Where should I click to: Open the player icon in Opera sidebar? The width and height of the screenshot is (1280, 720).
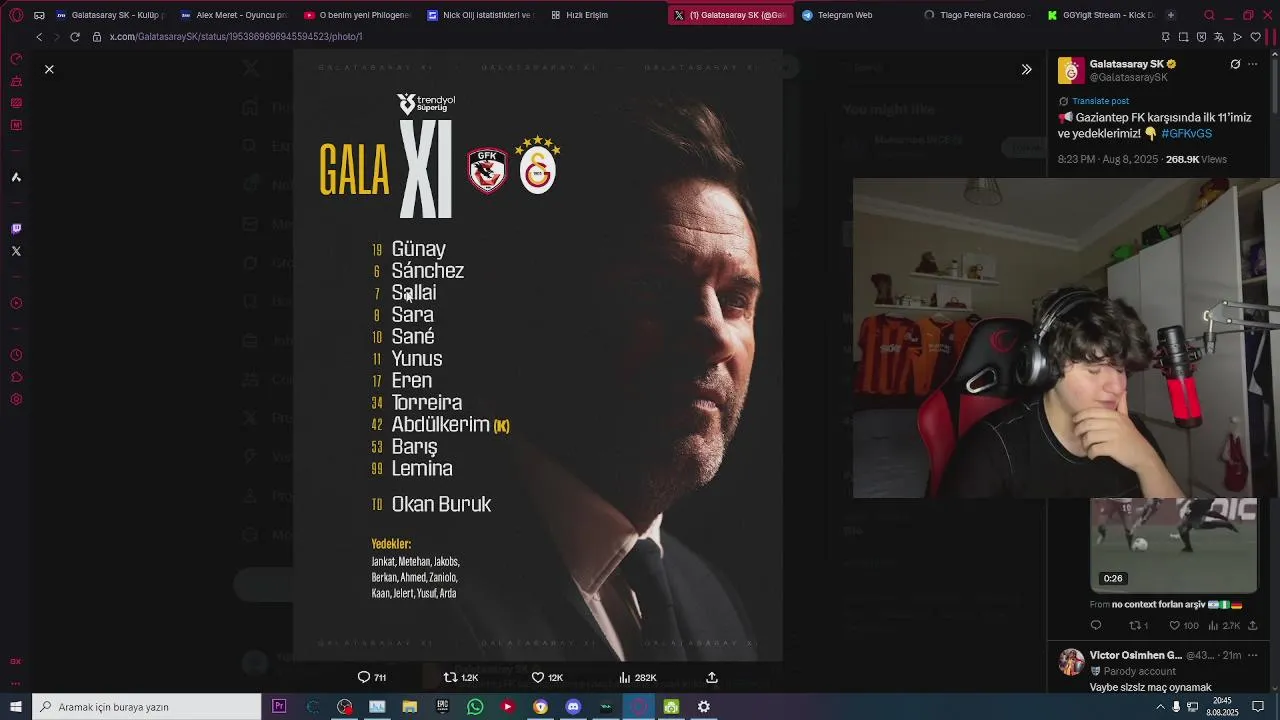click(x=16, y=303)
